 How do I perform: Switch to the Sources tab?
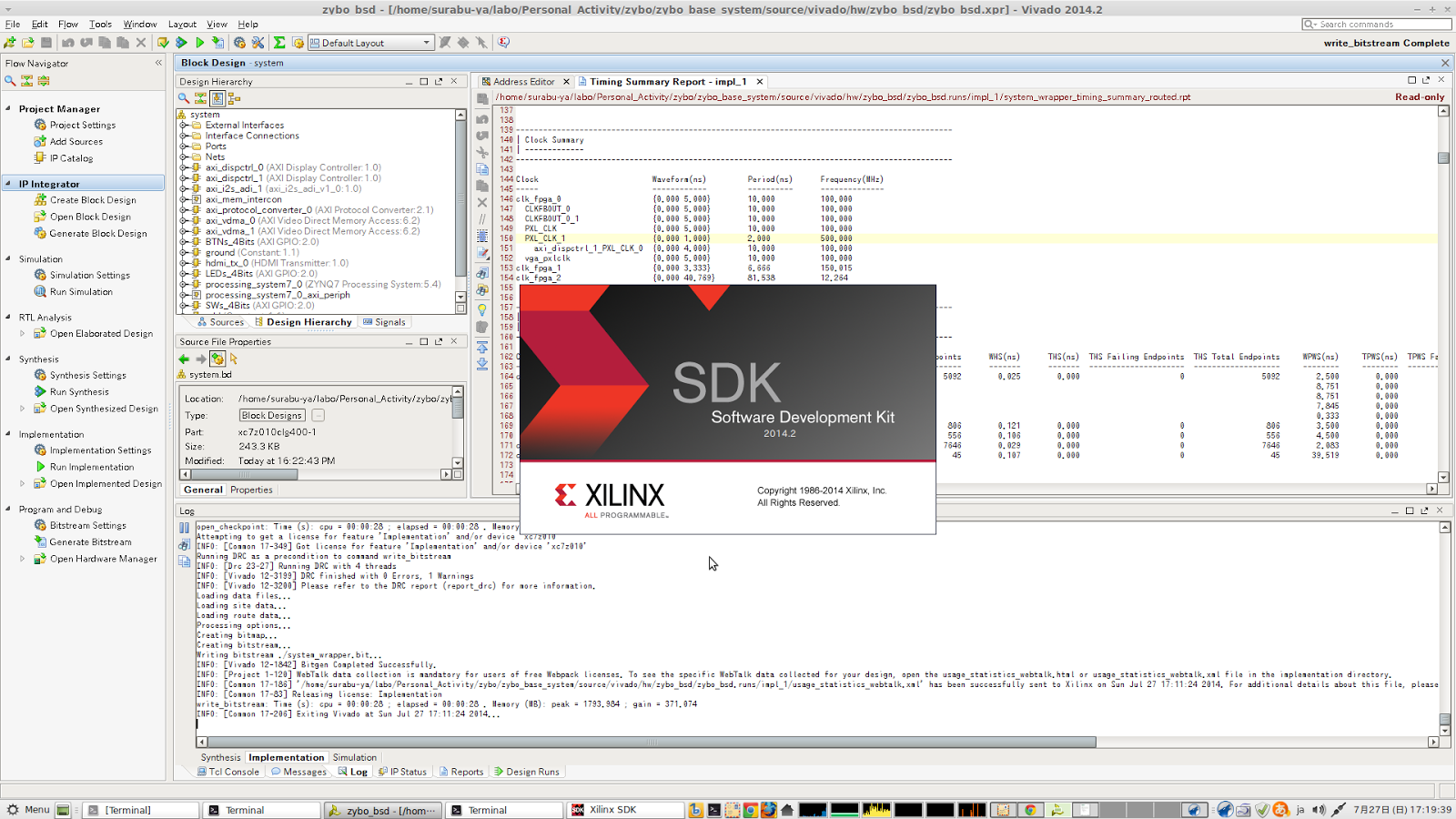[220, 322]
